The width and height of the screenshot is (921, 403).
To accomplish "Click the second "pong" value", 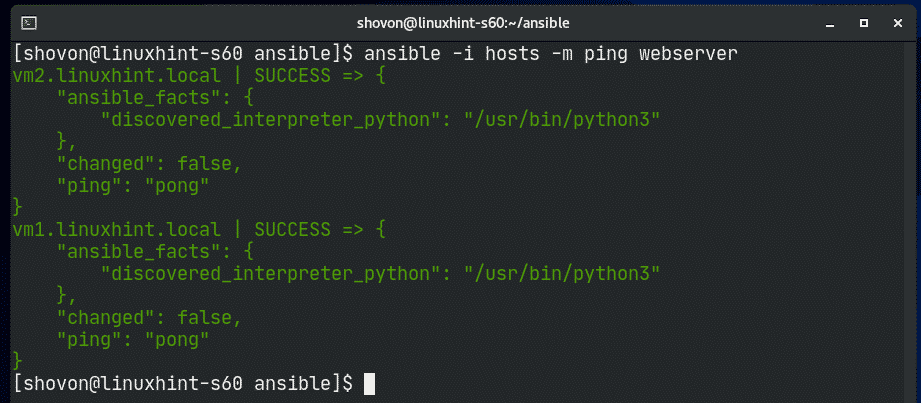I will click(177, 340).
